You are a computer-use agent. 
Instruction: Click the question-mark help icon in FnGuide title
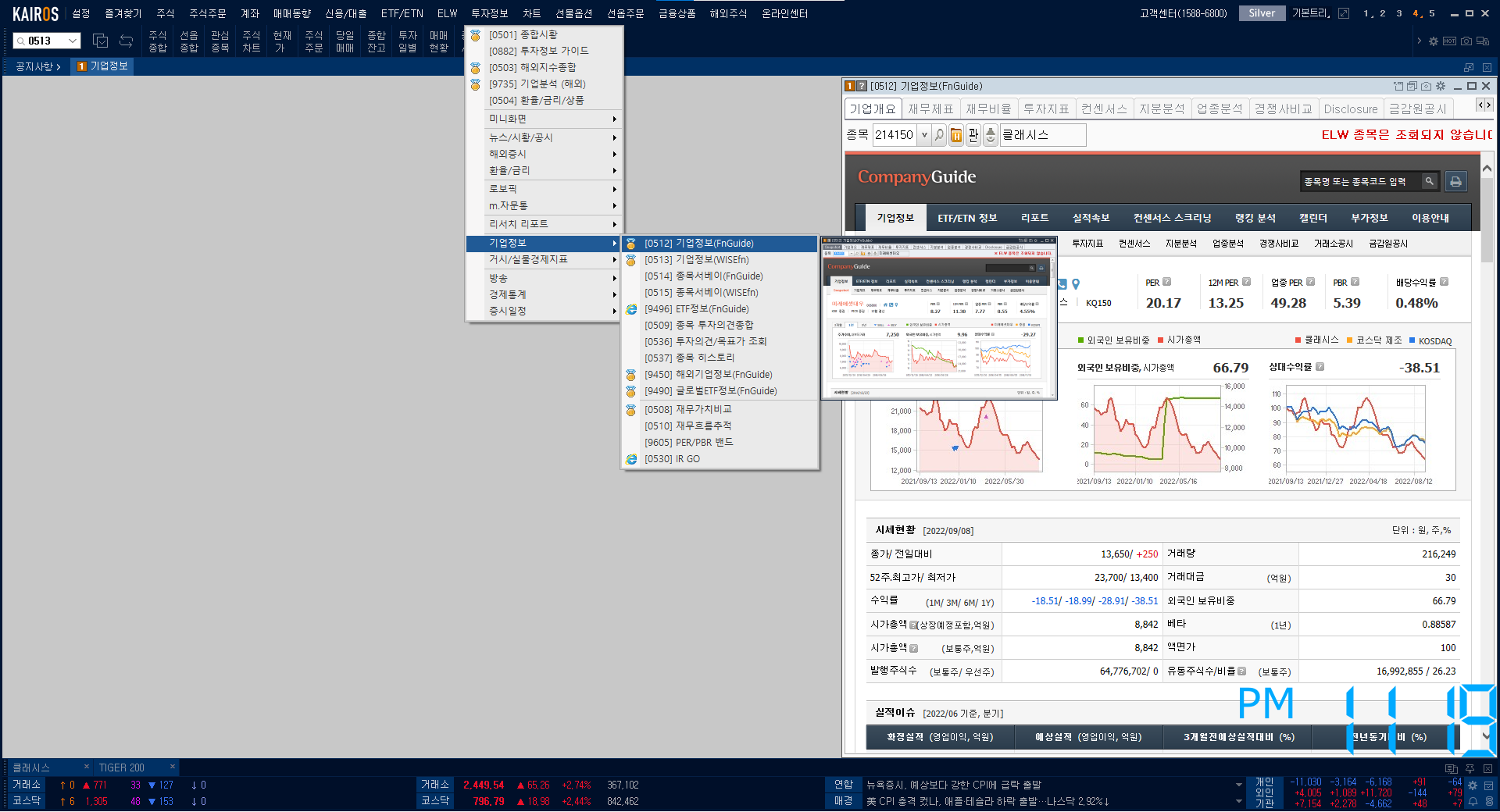click(862, 86)
